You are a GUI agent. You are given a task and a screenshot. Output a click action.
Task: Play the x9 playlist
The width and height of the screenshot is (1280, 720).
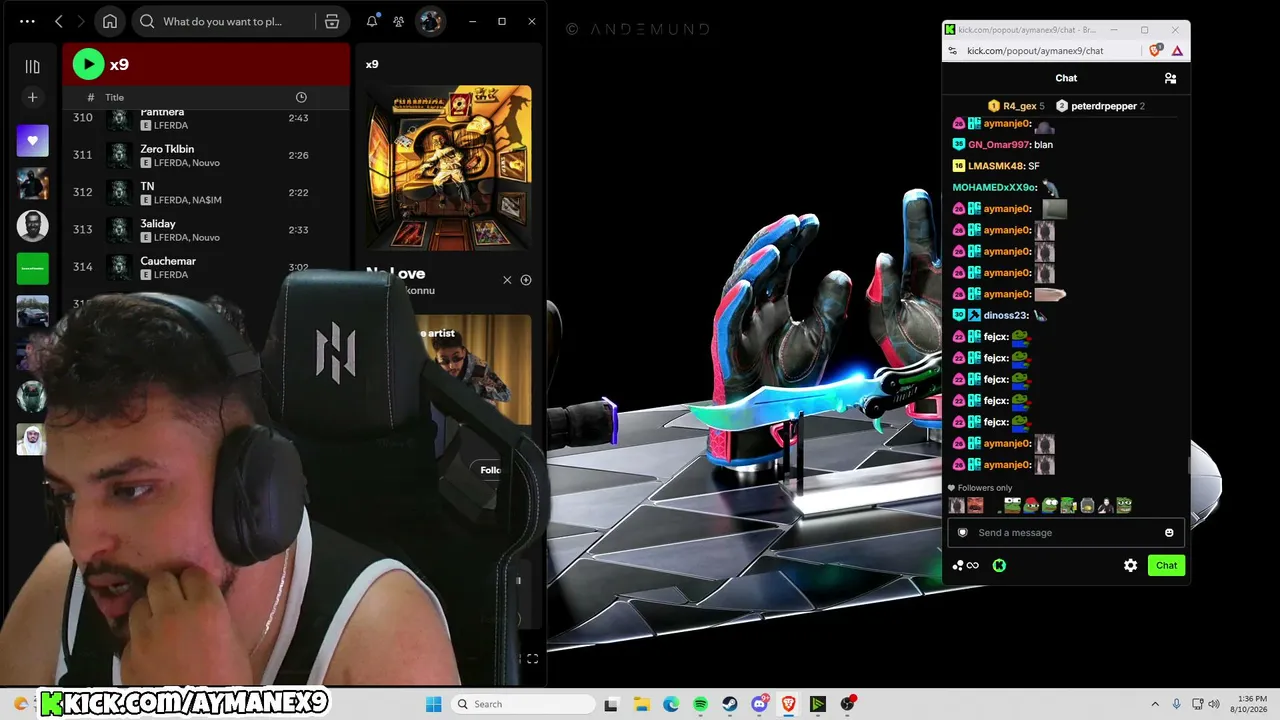88,64
